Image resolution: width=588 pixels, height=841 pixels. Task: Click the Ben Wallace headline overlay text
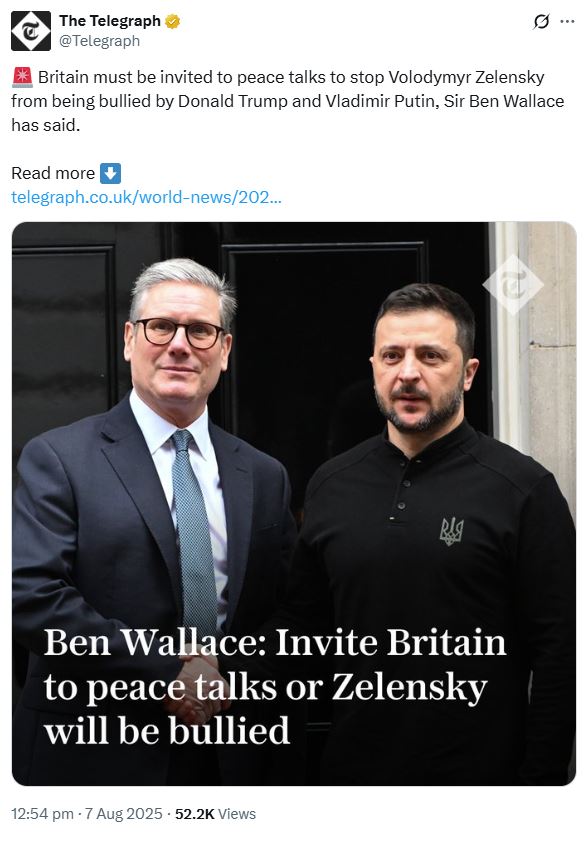(x=275, y=687)
